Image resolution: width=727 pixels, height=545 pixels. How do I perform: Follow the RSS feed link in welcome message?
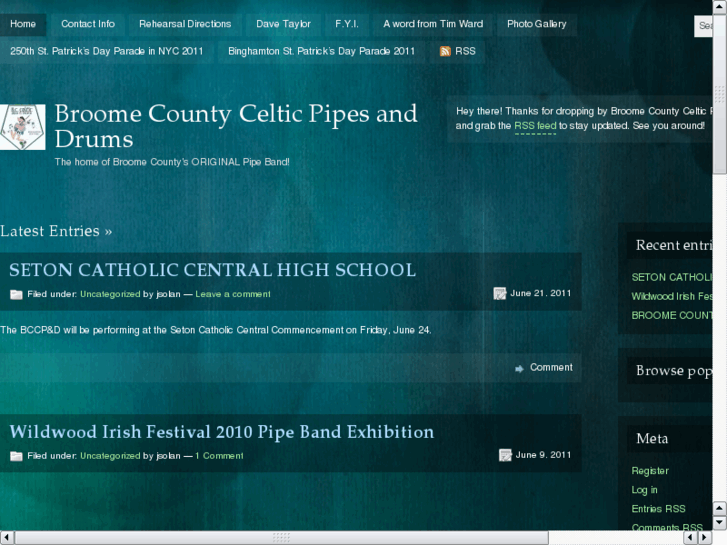[x=535, y=126]
